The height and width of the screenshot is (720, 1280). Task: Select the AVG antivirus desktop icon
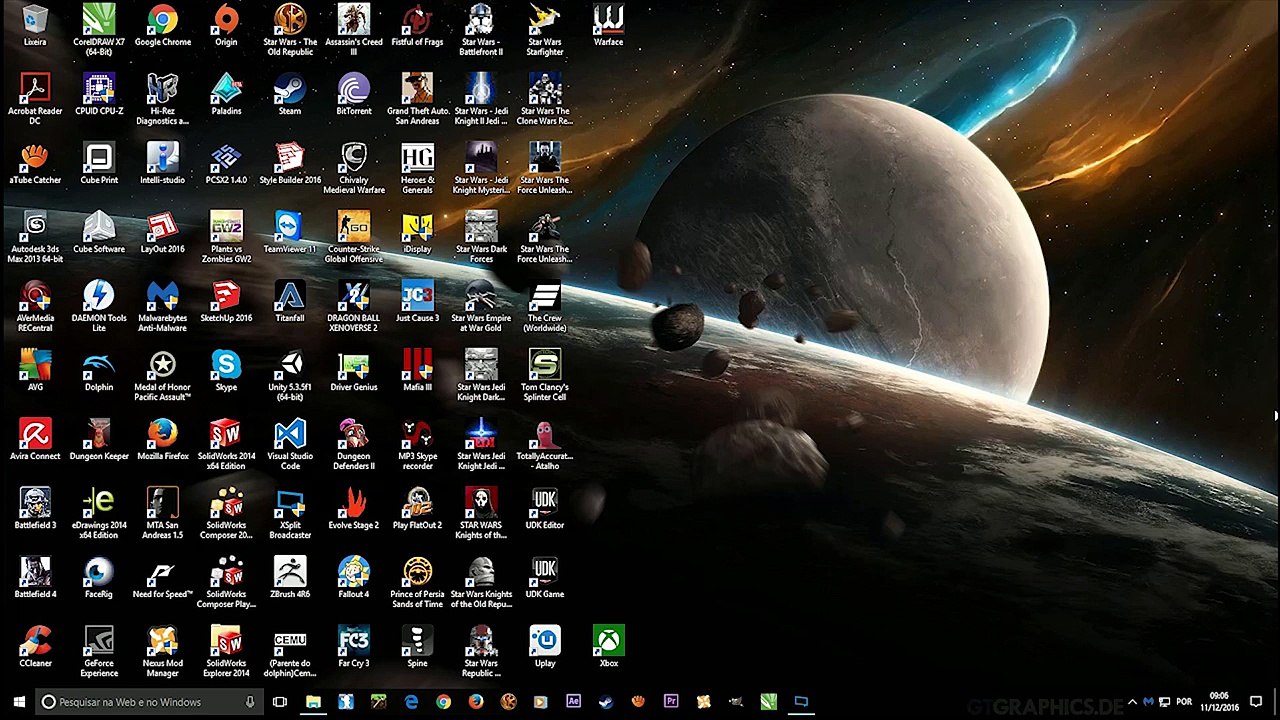pyautogui.click(x=35, y=371)
